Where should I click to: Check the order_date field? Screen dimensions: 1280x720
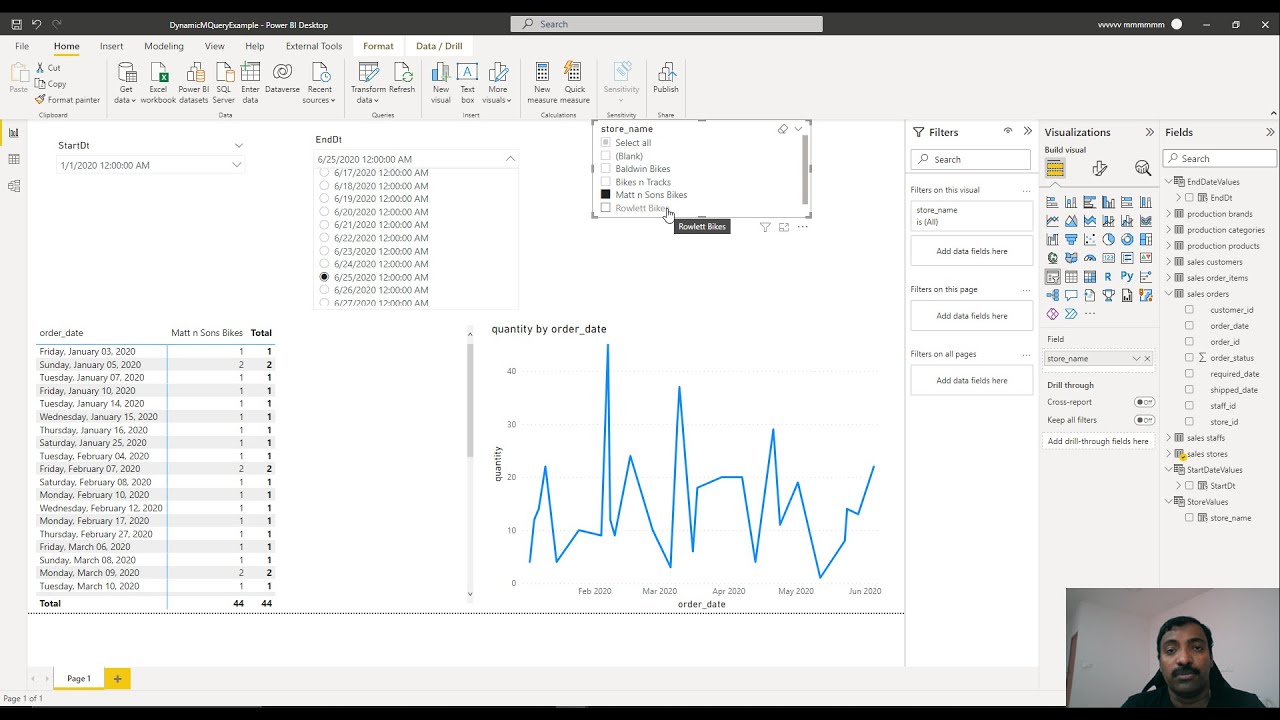(1189, 326)
